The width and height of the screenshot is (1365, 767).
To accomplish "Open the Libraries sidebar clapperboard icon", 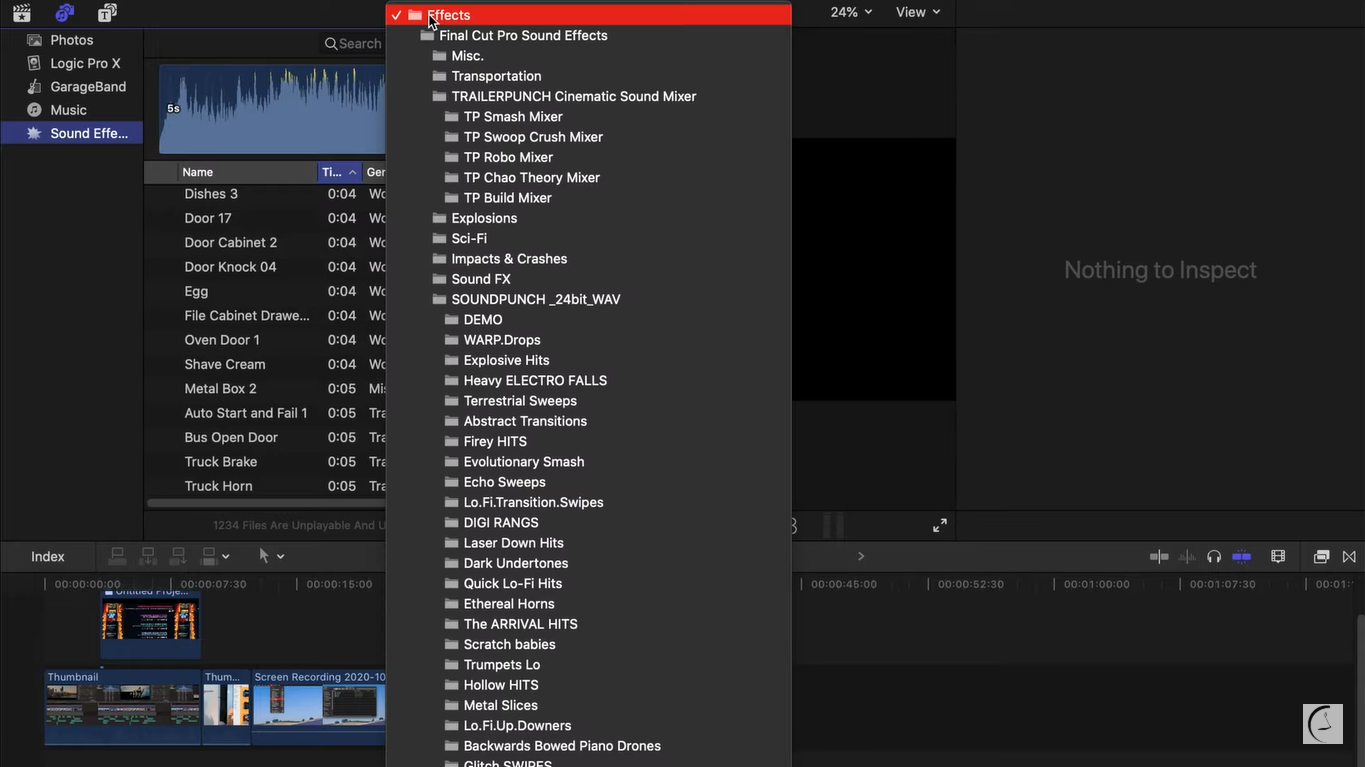I will pyautogui.click(x=21, y=12).
